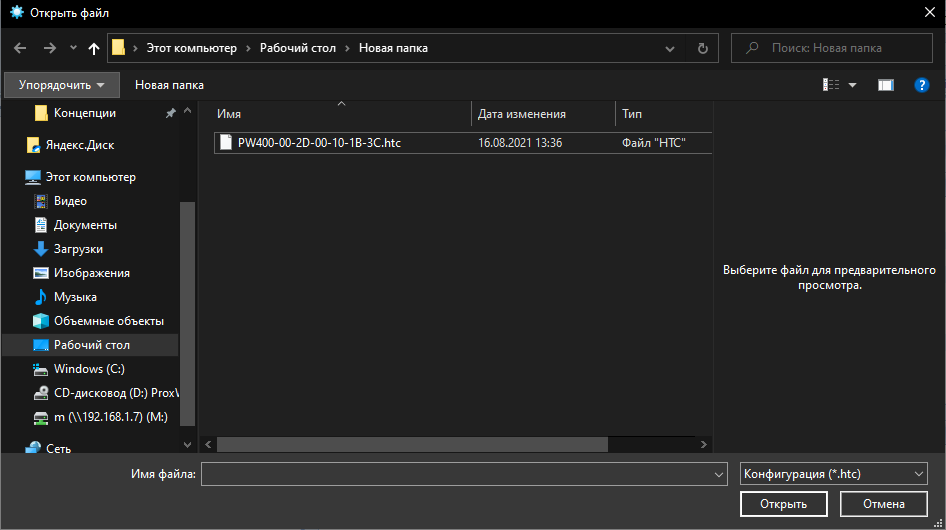Click Новая папка in the toolbar
Screen dimensions: 946x530
click(169, 85)
